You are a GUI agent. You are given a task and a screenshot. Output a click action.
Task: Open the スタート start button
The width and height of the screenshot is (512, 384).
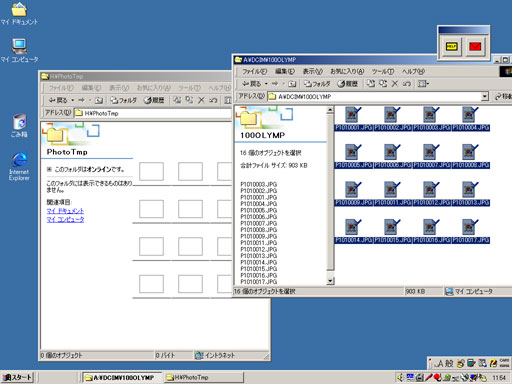17,377
